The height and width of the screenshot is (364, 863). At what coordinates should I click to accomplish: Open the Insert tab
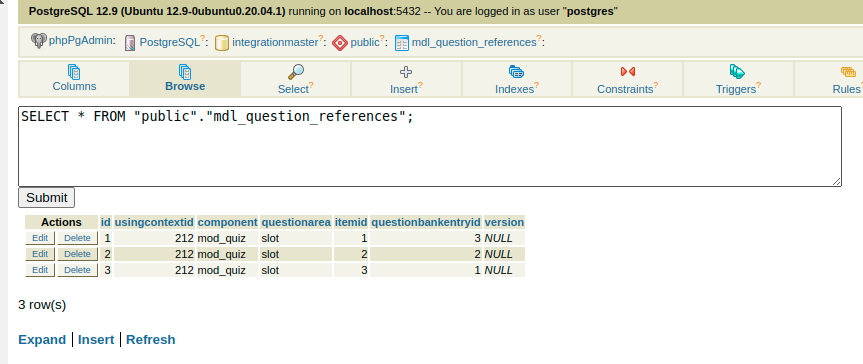pyautogui.click(x=406, y=79)
